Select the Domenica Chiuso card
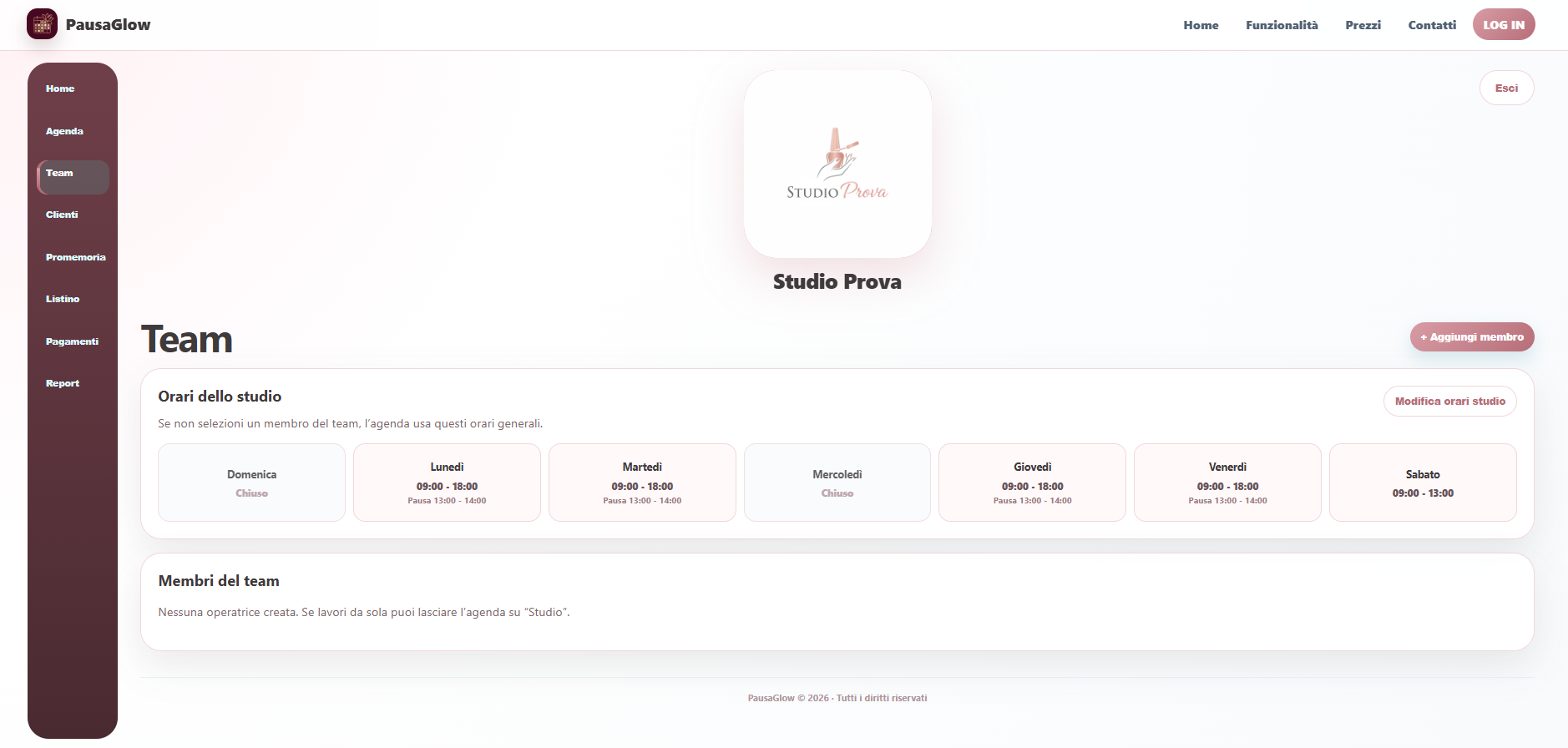The height and width of the screenshot is (748, 1568). [x=251, y=483]
